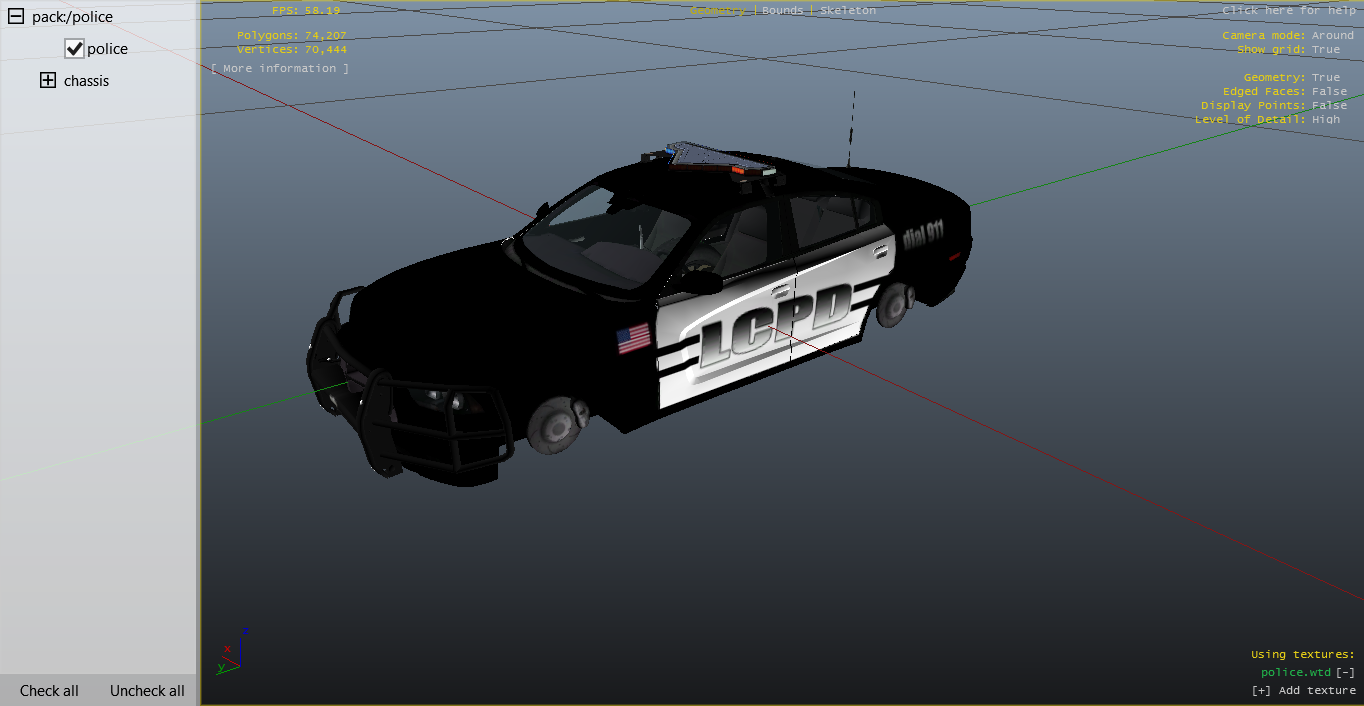
Task: Expand the More information section
Action: click(x=280, y=69)
